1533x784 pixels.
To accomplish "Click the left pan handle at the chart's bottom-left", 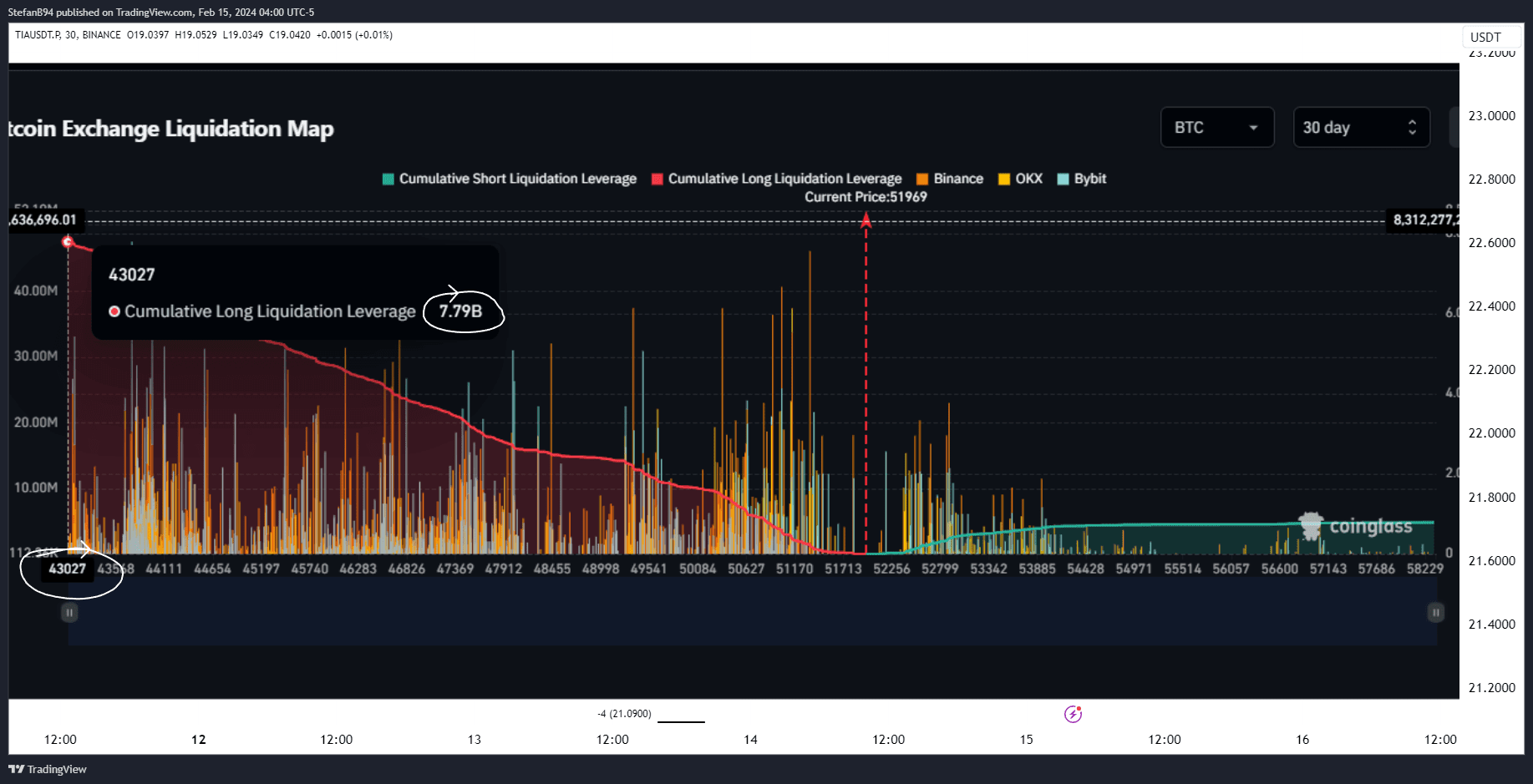I will 69,612.
